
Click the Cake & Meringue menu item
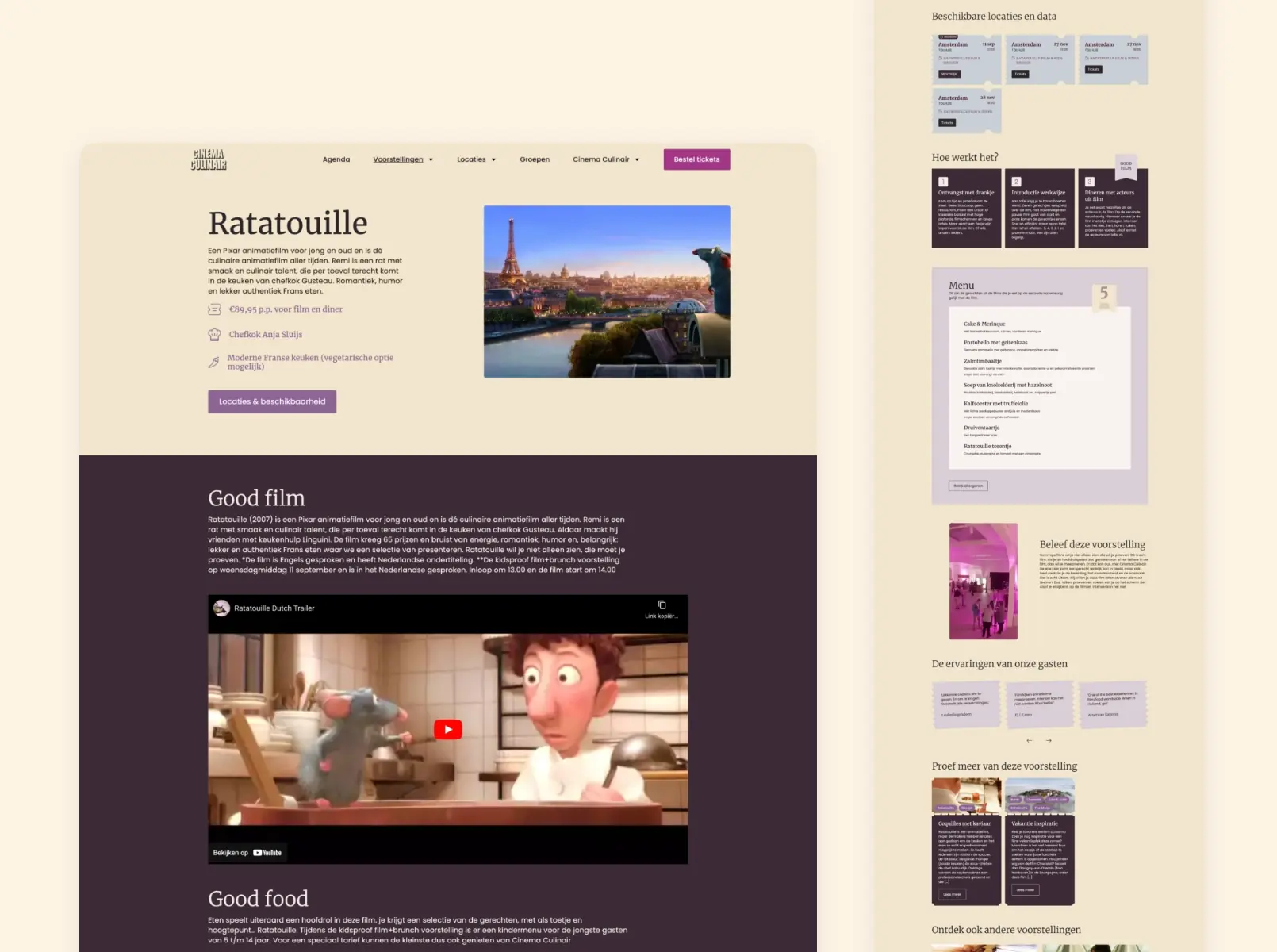tap(984, 324)
